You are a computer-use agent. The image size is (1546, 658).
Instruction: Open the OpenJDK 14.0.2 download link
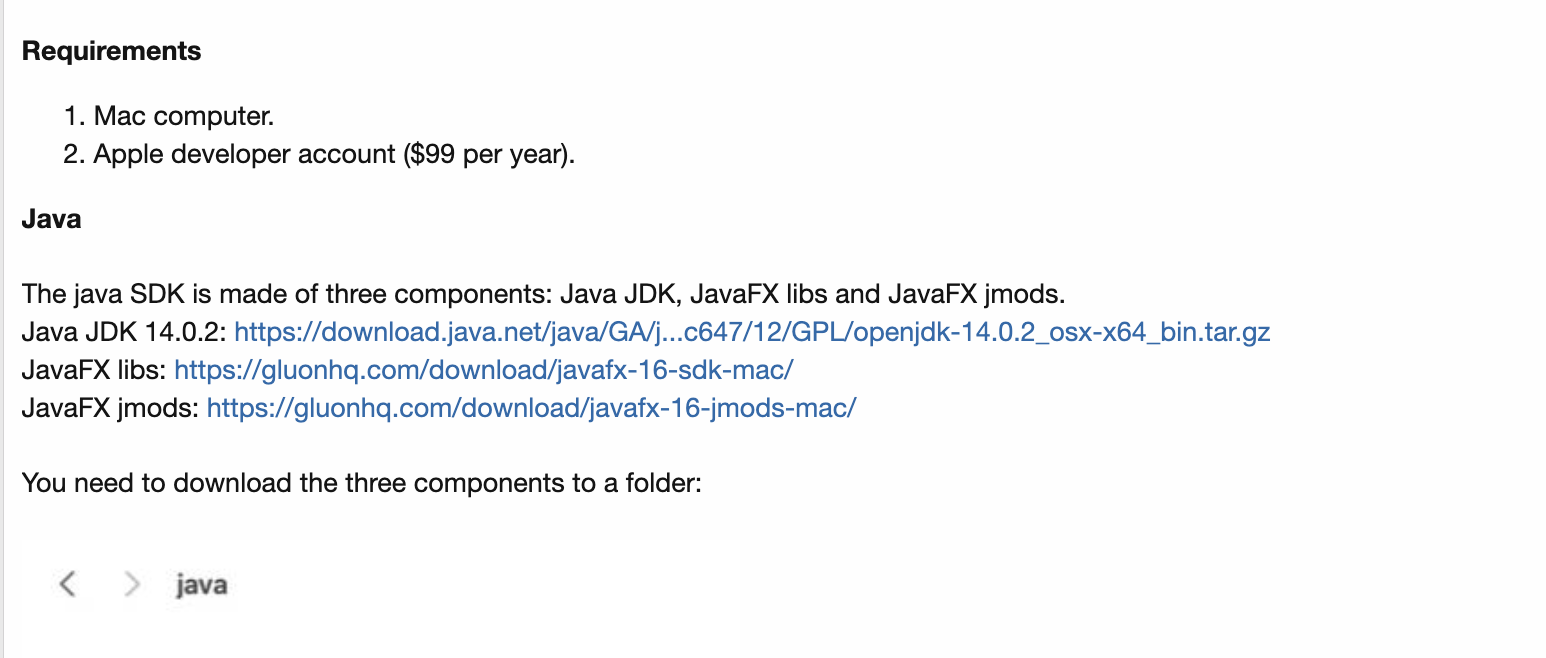pyautogui.click(x=751, y=332)
